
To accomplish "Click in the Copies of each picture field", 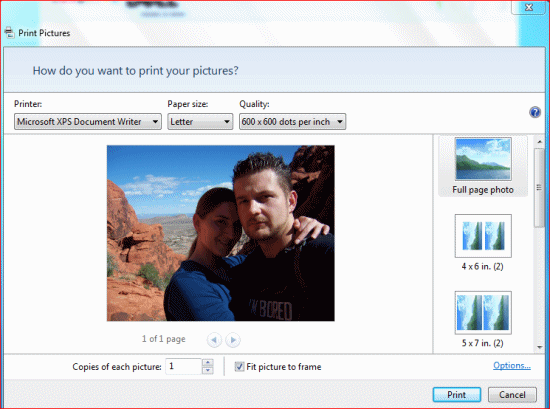I will pos(183,367).
